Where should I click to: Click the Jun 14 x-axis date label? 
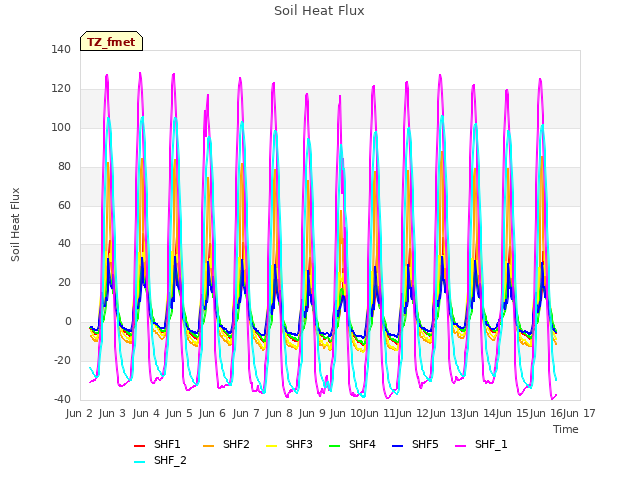pos(479,413)
